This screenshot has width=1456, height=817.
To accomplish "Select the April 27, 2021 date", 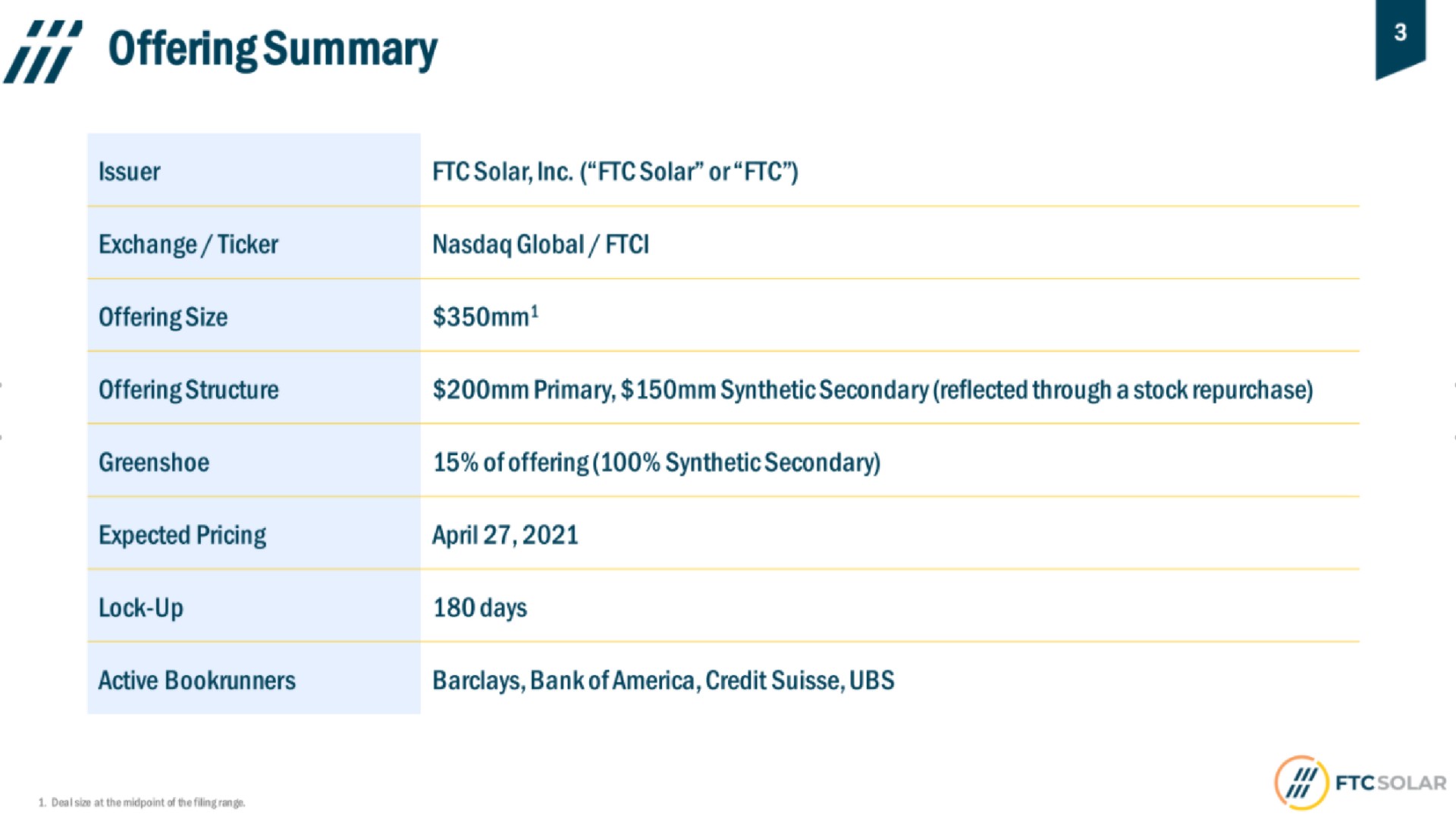I will pyautogui.click(x=505, y=535).
